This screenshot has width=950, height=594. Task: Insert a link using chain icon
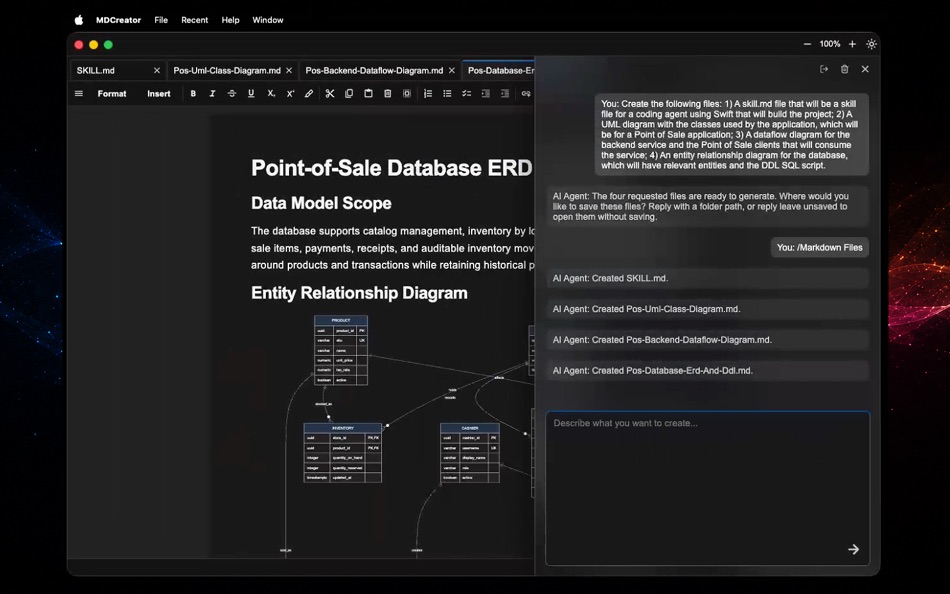coord(526,94)
